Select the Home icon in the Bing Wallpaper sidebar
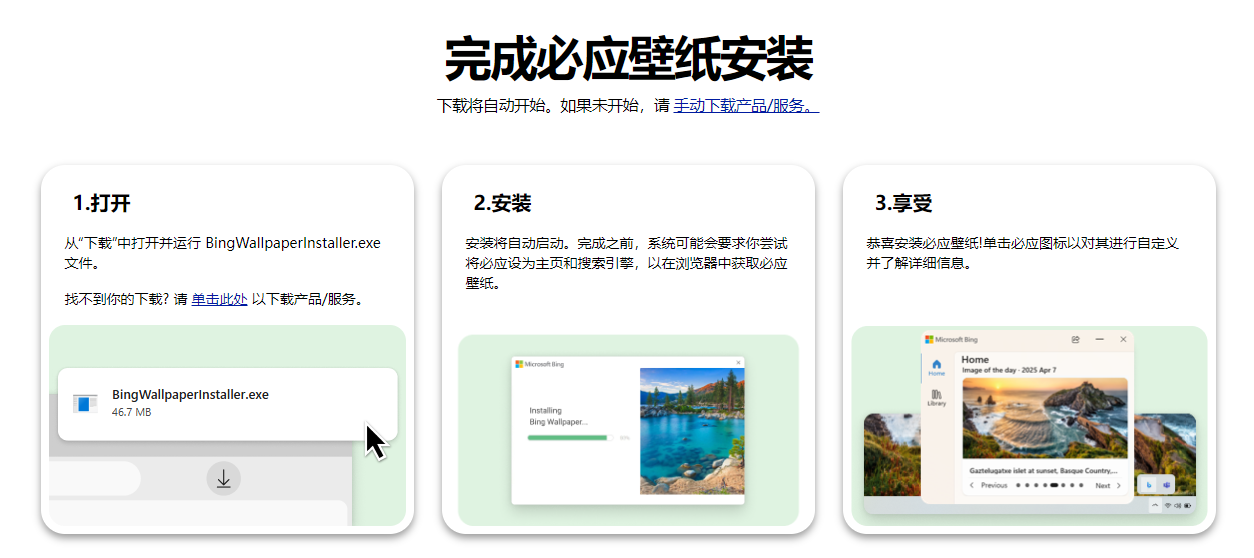Image resolution: width=1254 pixels, height=558 pixels. (x=937, y=367)
